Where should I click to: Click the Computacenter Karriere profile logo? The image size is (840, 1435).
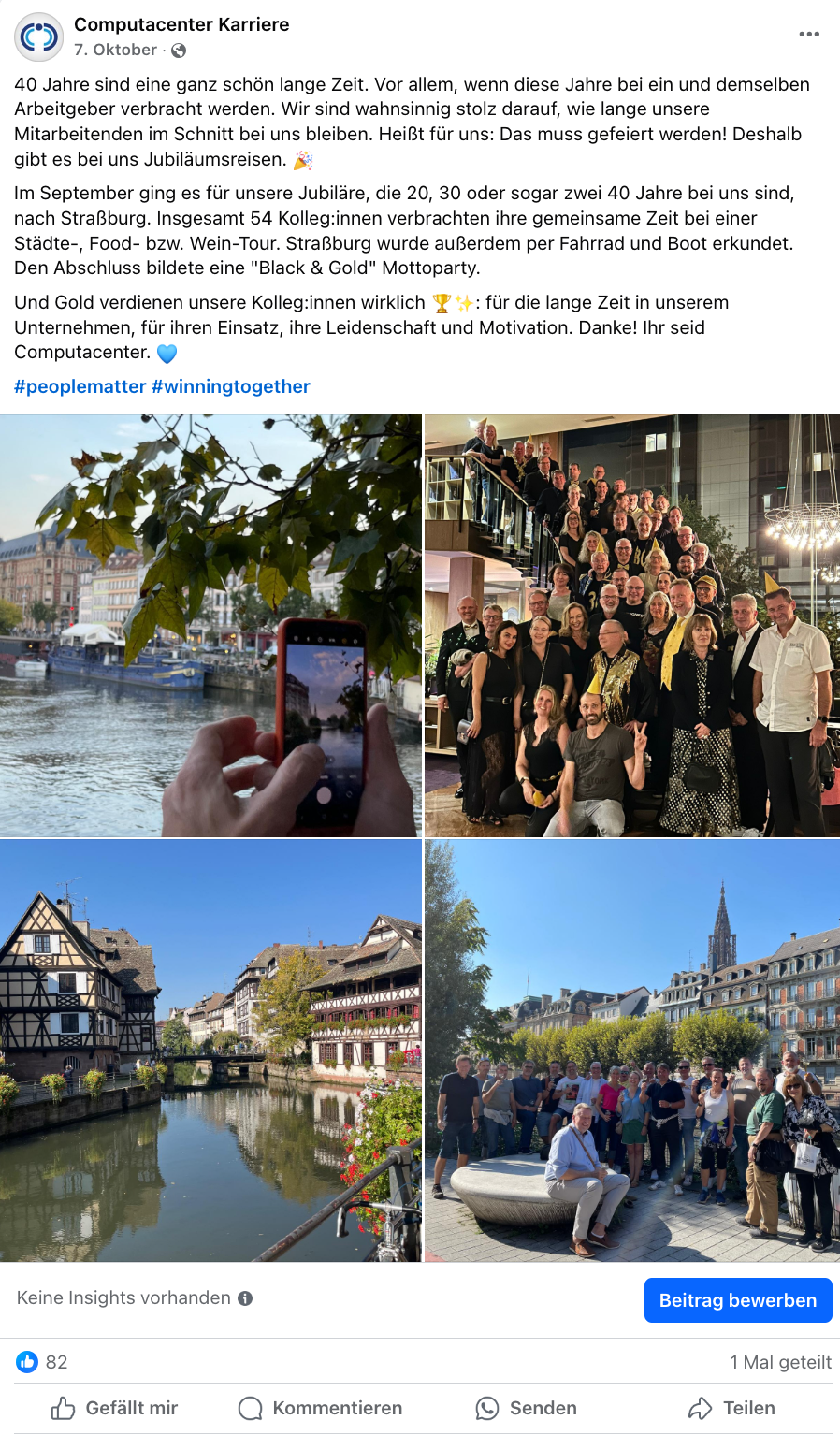coord(38,36)
